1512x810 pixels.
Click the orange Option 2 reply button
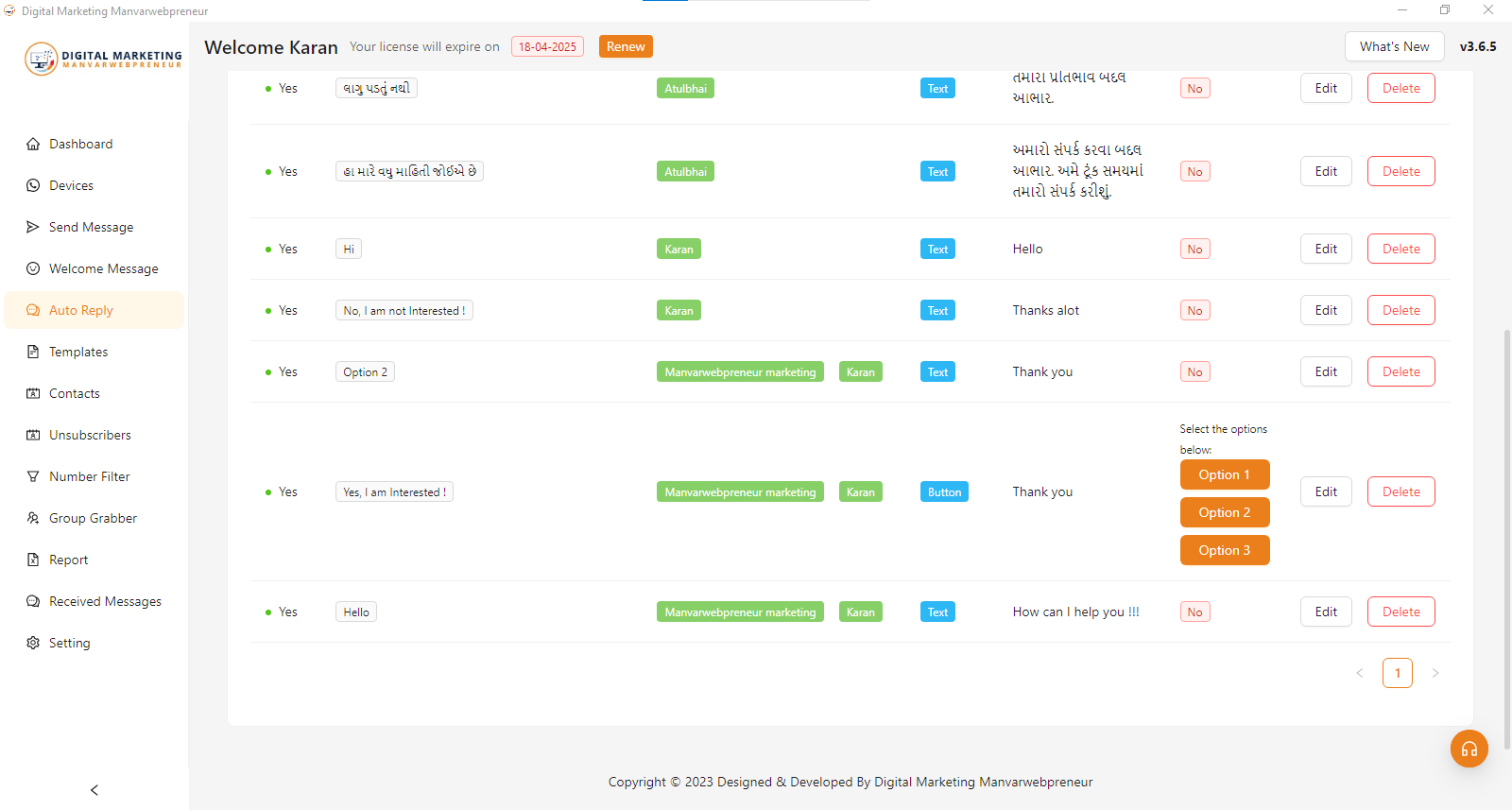tap(1224, 512)
